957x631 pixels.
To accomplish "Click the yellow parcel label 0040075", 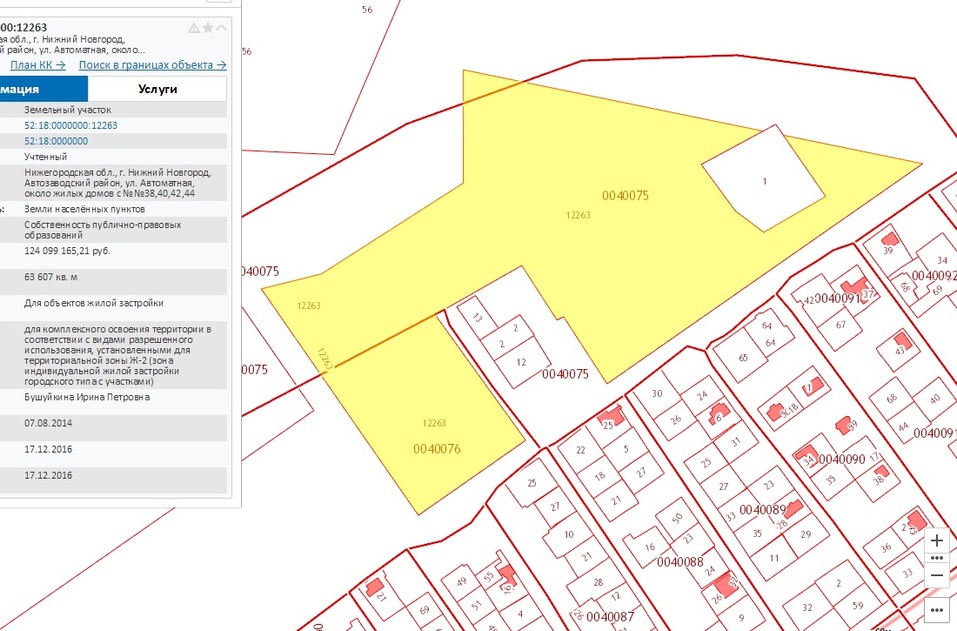I will point(625,196).
